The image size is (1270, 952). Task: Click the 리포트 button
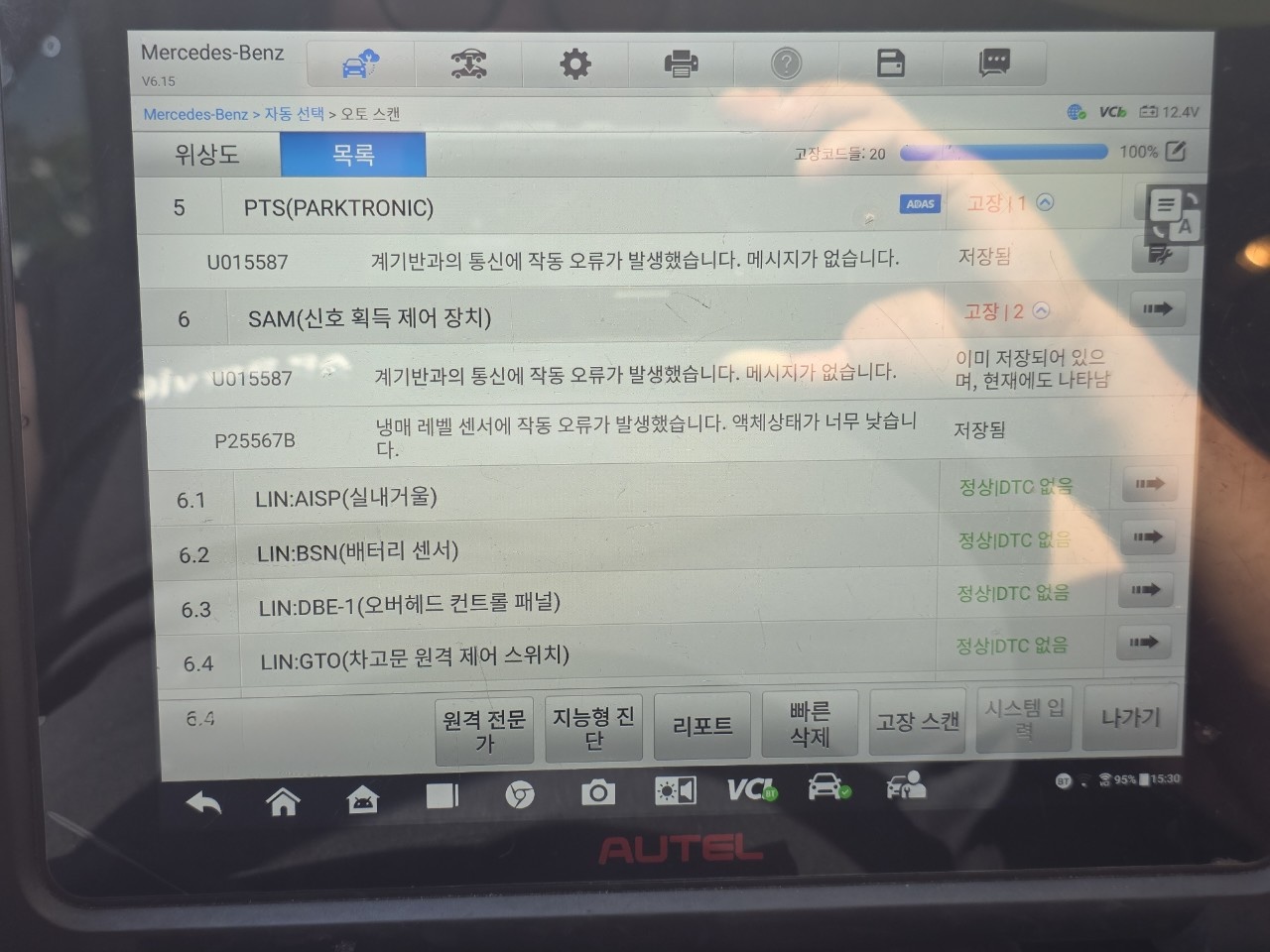pyautogui.click(x=702, y=727)
